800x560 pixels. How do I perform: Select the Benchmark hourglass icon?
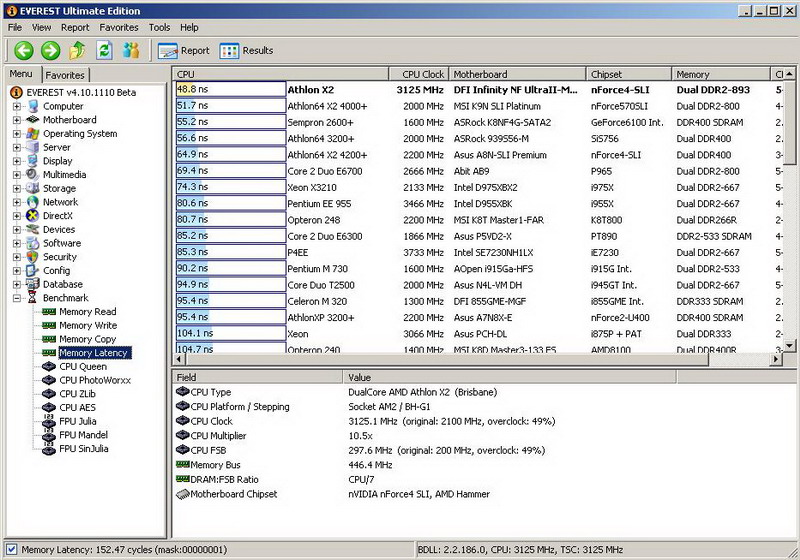[x=33, y=298]
